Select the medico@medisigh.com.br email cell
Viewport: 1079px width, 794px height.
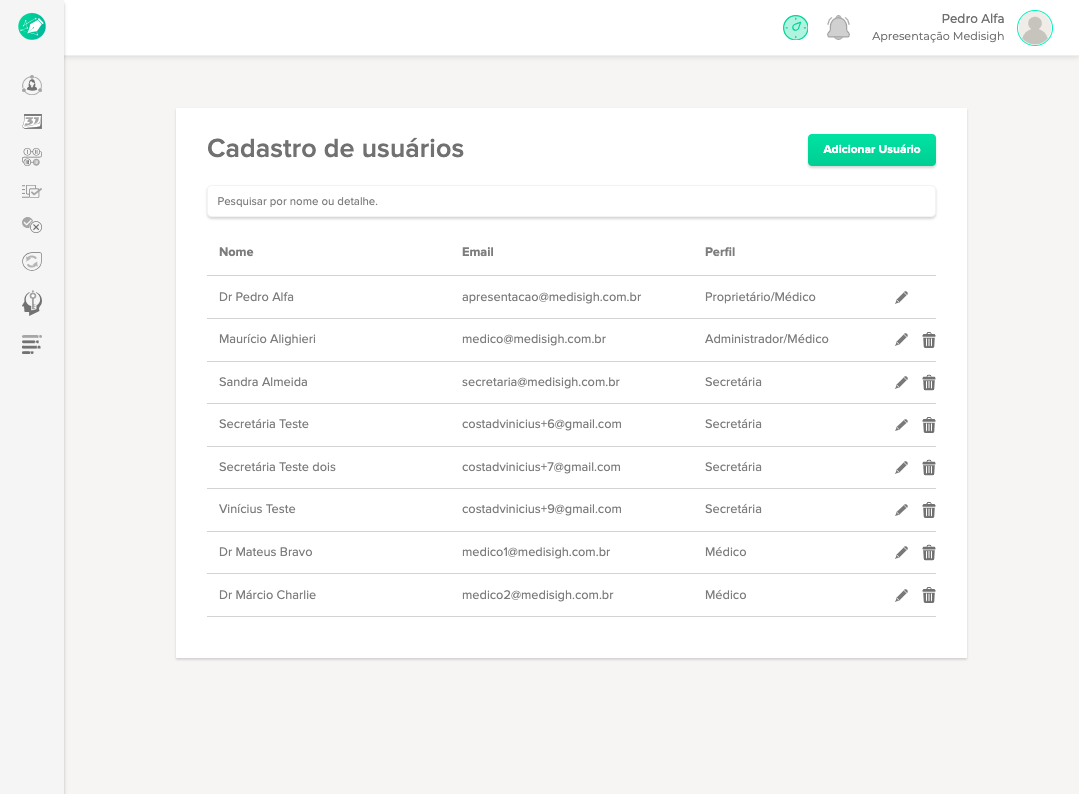pos(534,339)
